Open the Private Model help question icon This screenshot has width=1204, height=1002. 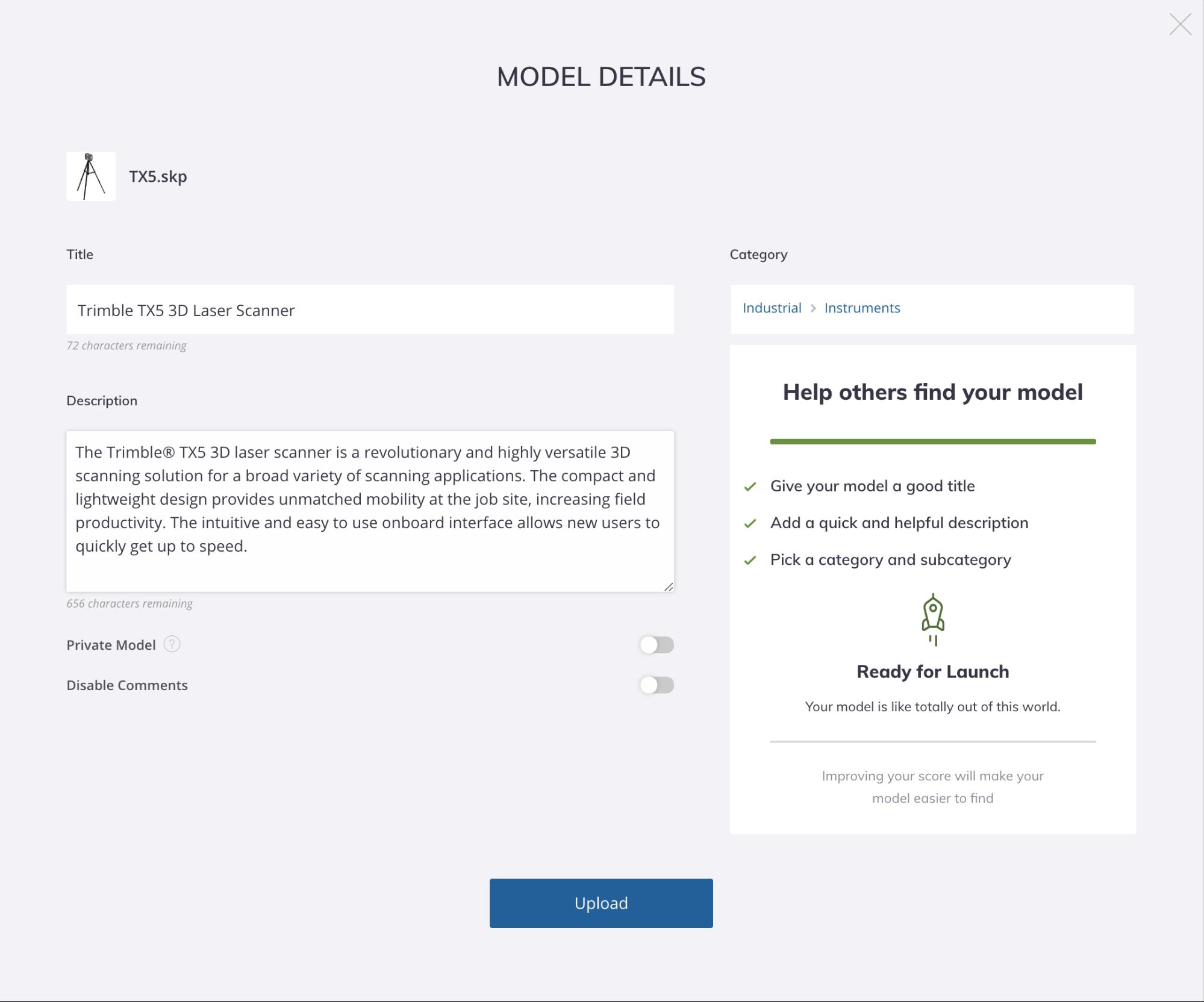click(x=172, y=644)
